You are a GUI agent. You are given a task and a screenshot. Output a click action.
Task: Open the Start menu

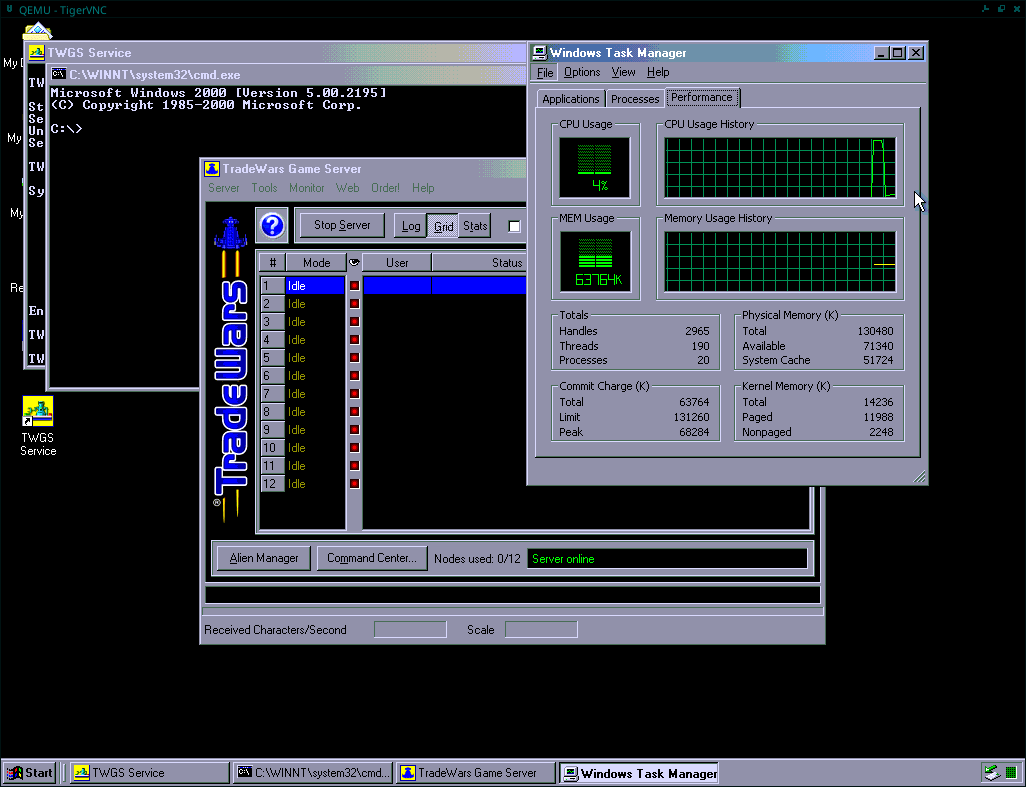tap(30, 773)
